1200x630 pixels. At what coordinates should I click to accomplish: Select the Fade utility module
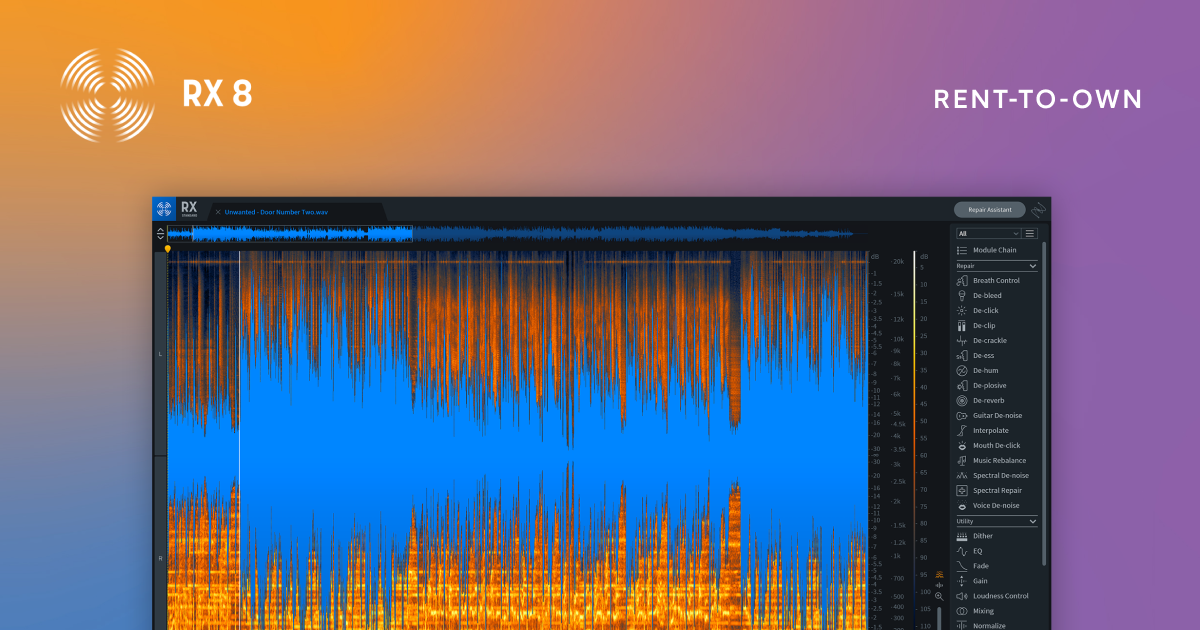972,566
